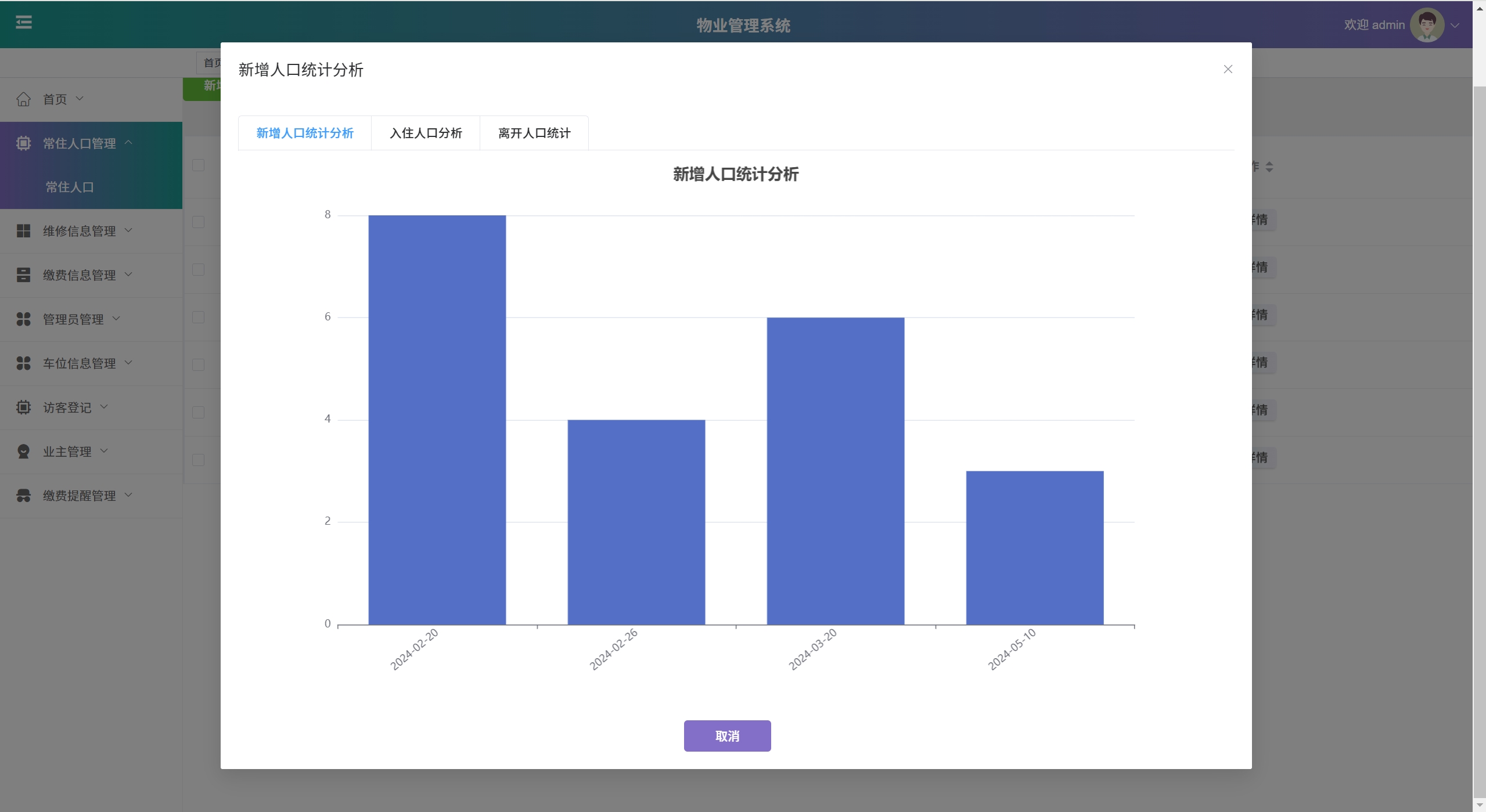
Task: Toggle the table header select-all checkbox
Action: pyautogui.click(x=198, y=165)
